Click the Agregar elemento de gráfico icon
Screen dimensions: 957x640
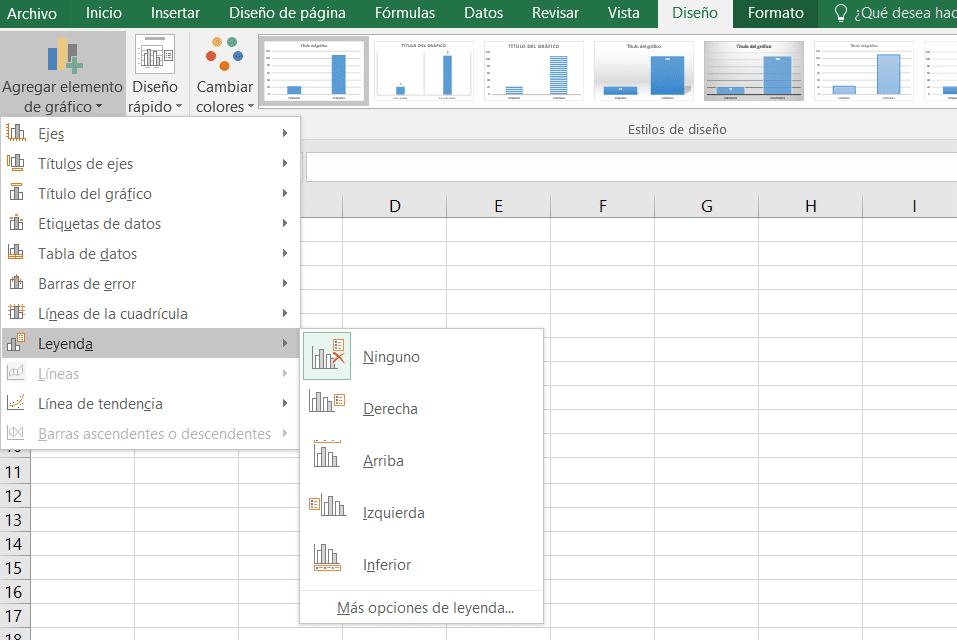click(x=63, y=56)
